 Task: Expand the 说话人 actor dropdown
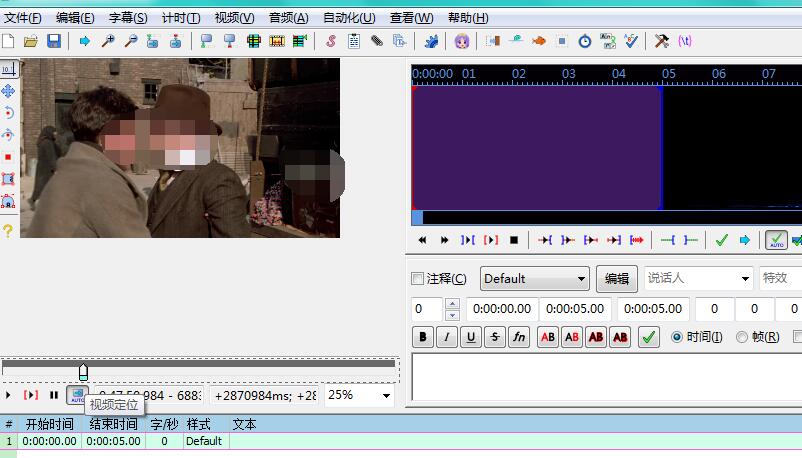745,279
